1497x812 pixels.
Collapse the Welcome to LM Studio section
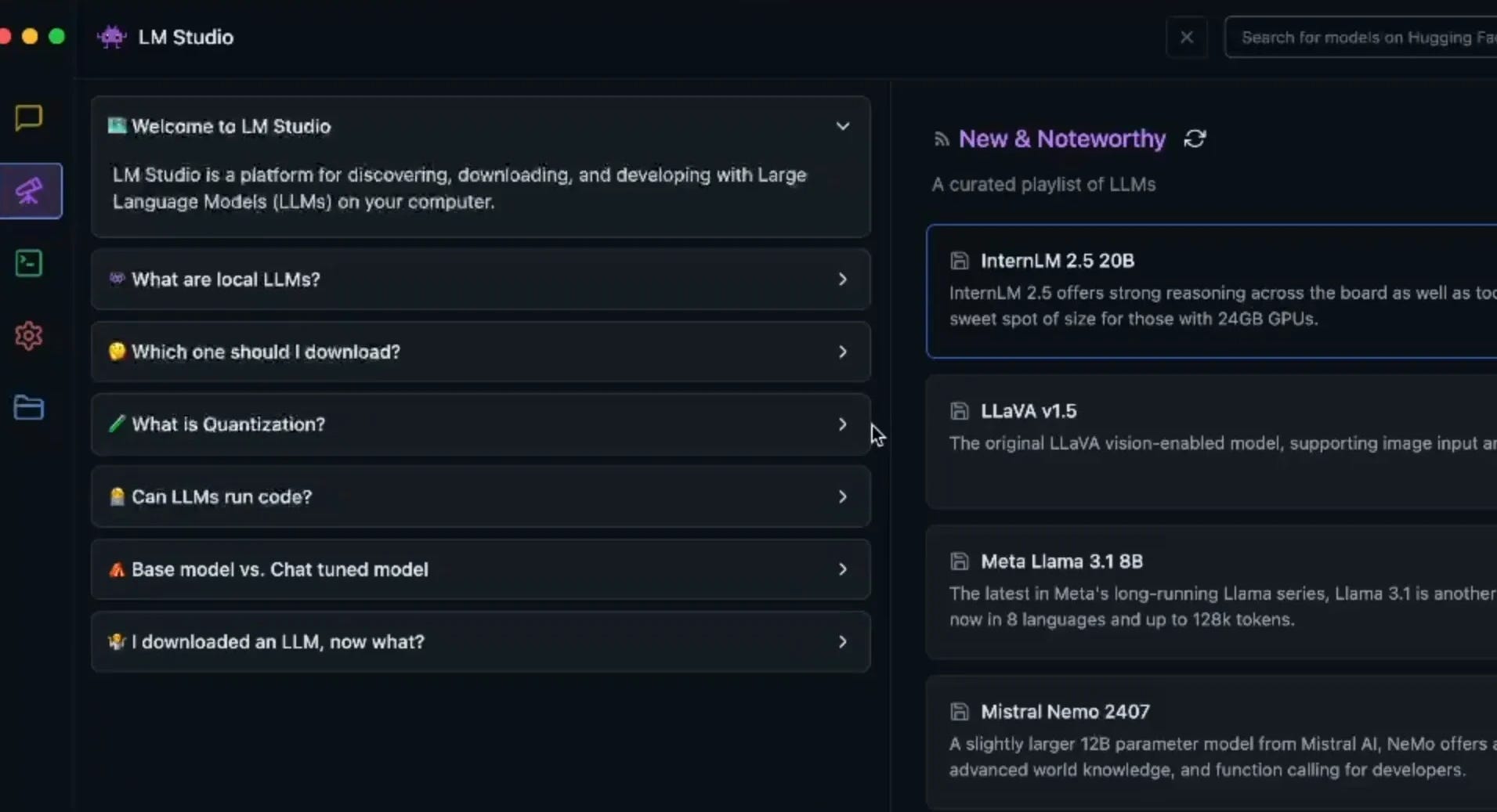[842, 125]
